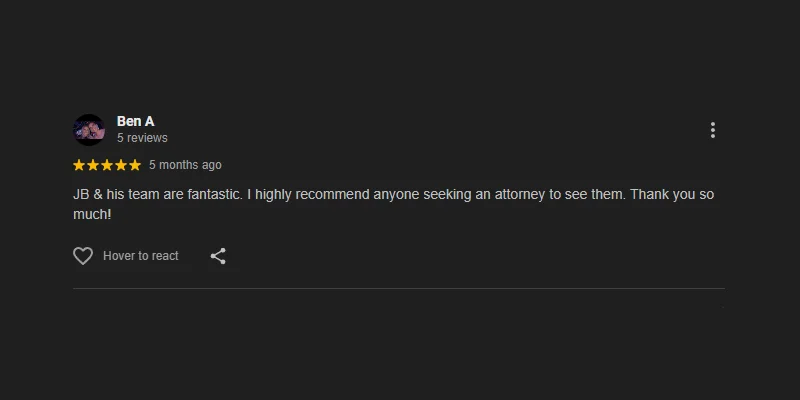Viewport: 800px width, 400px height.
Task: Open the three-dot more options menu
Action: pos(712,130)
